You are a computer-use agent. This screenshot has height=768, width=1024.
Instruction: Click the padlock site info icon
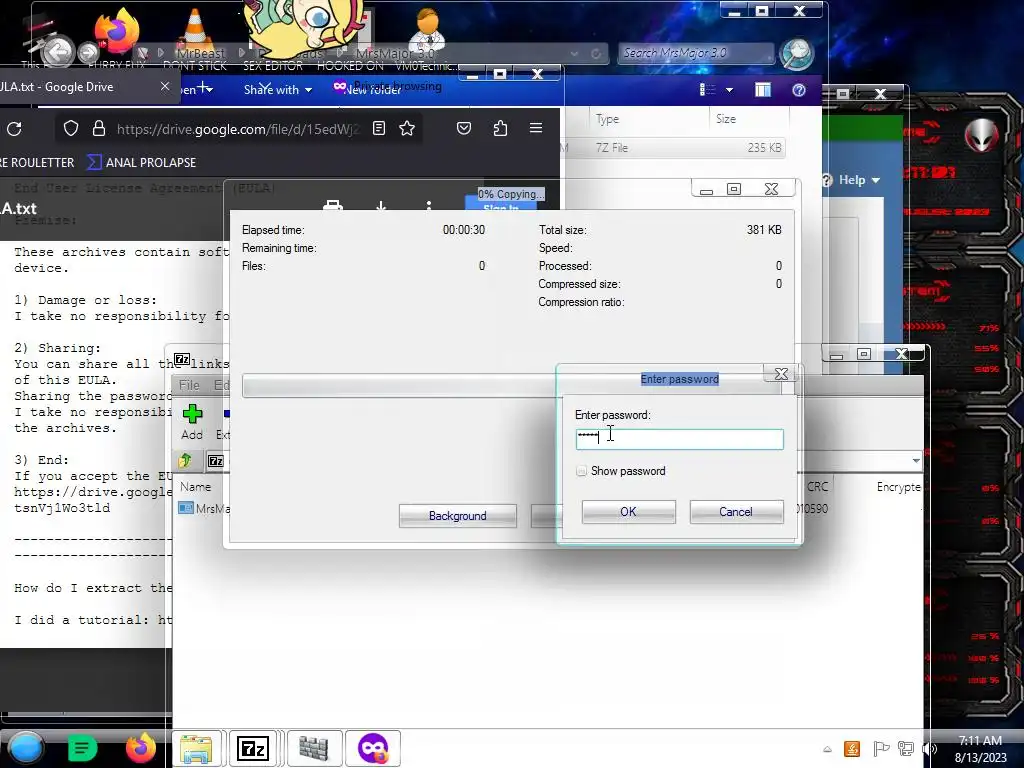(99, 129)
